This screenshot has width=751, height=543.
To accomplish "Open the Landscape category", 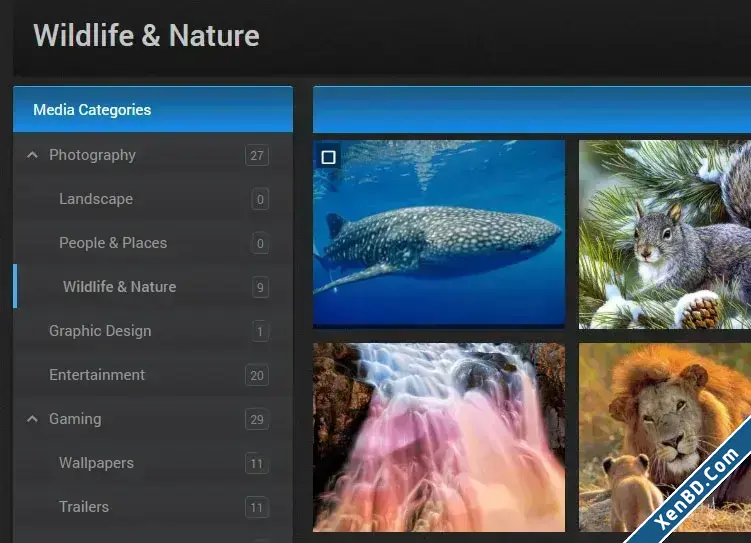I will (96, 199).
